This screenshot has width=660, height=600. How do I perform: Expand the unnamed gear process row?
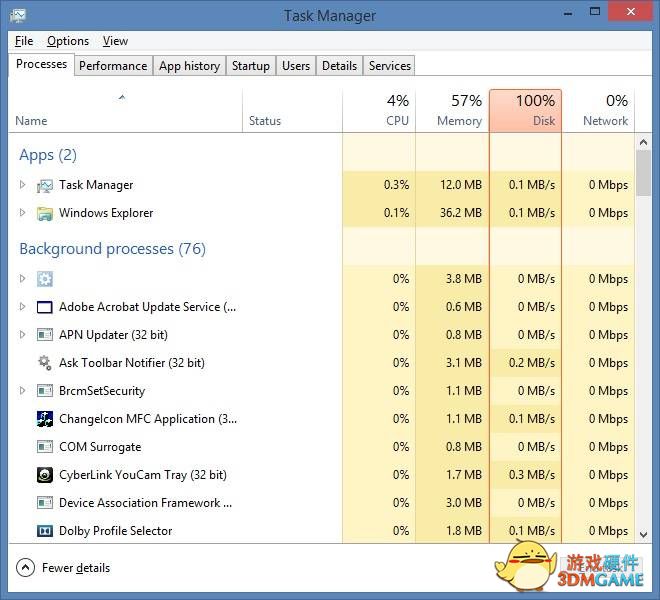click(x=22, y=278)
